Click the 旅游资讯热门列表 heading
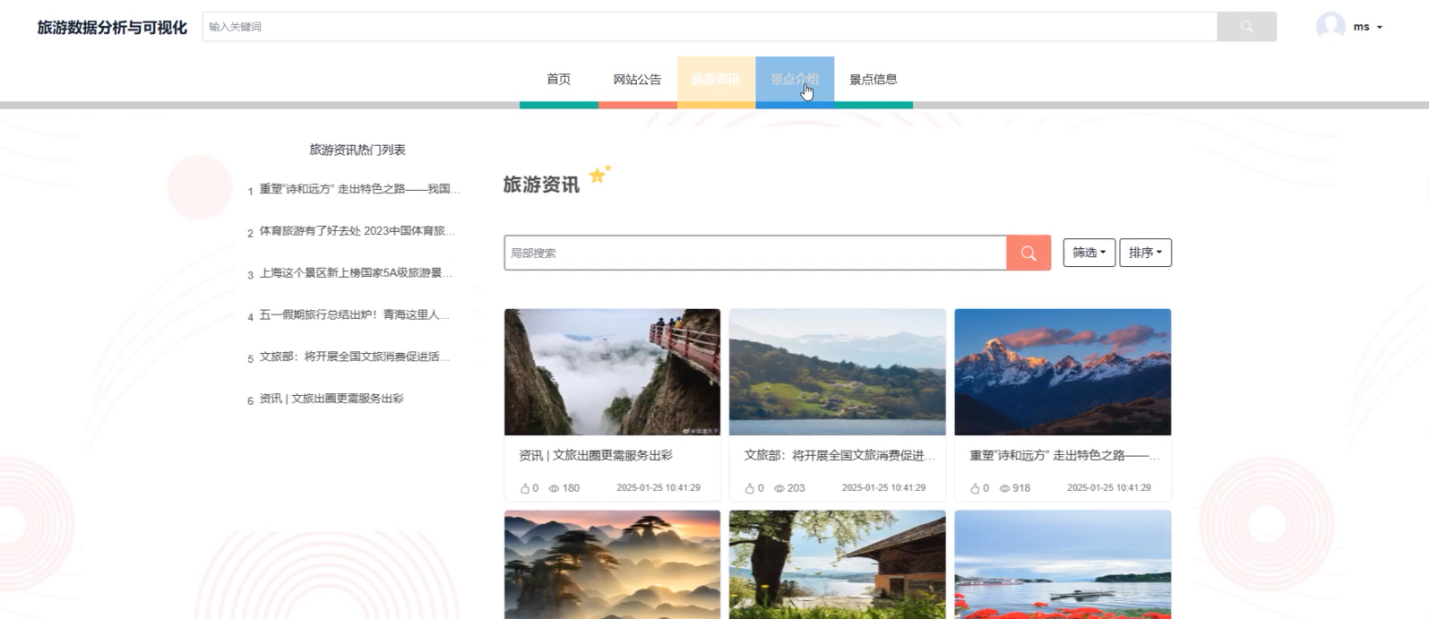The height and width of the screenshot is (619, 1429). point(357,150)
